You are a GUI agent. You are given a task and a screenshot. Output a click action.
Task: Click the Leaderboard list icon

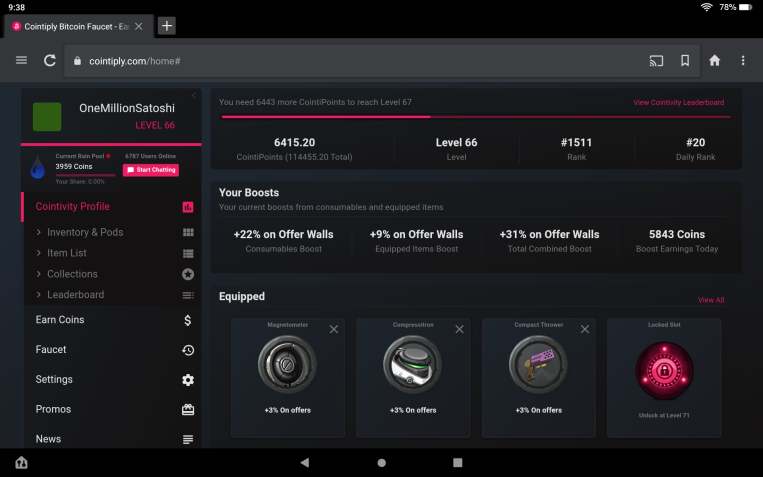[188, 295]
